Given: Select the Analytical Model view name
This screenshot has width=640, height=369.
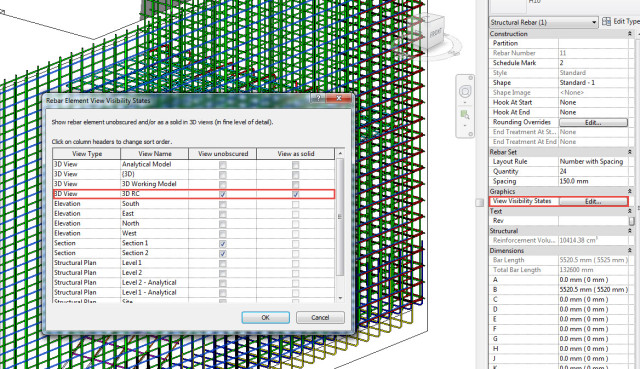Looking at the screenshot, I should [x=147, y=164].
